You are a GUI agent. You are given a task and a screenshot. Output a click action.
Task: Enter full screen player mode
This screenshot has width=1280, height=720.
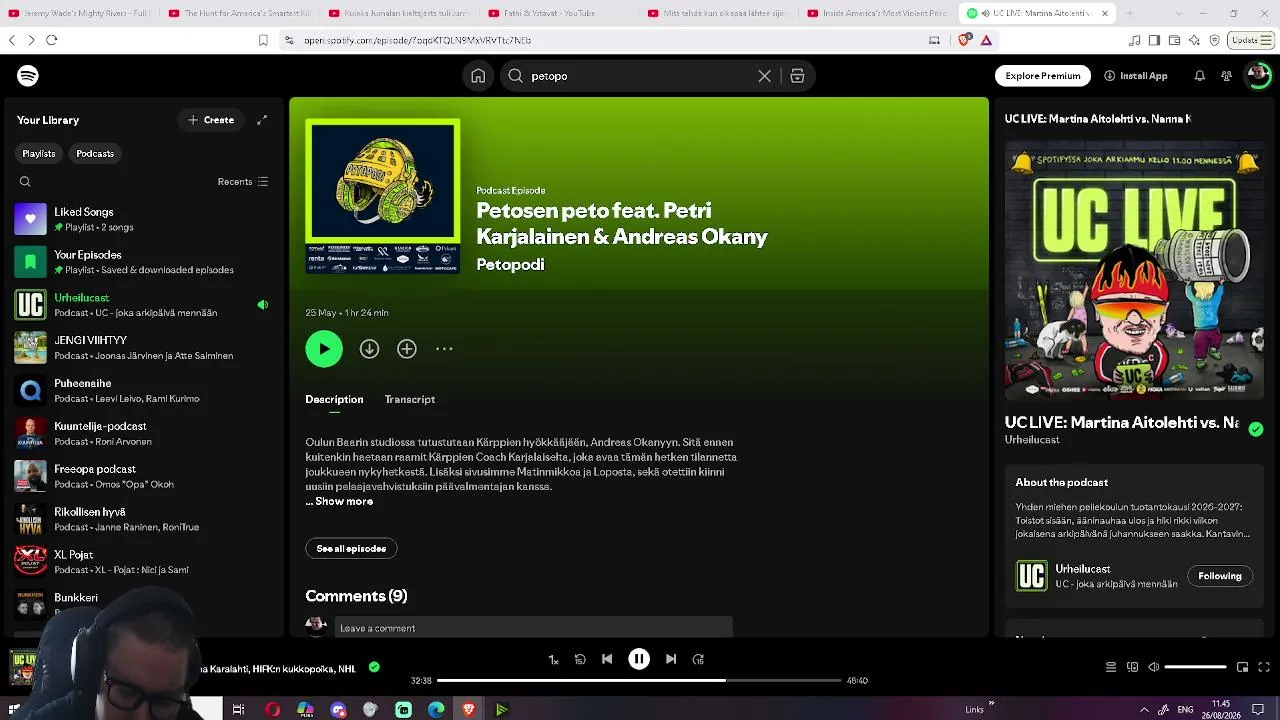[1264, 667]
